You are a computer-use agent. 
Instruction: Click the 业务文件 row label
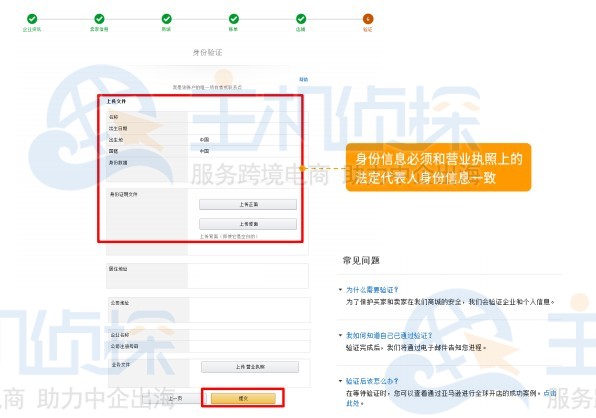coord(120,364)
